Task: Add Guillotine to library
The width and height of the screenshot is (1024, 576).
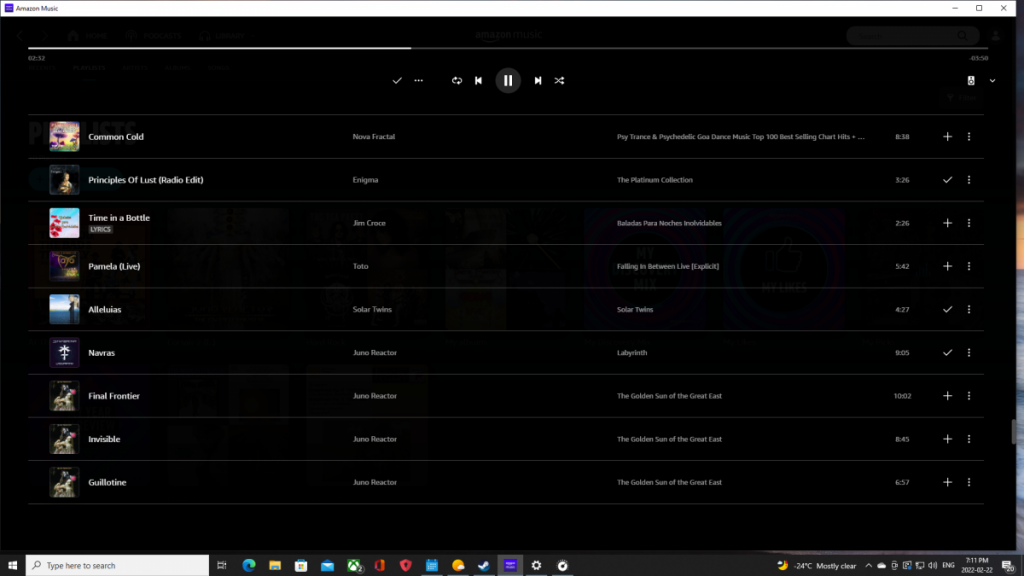Action: (947, 482)
